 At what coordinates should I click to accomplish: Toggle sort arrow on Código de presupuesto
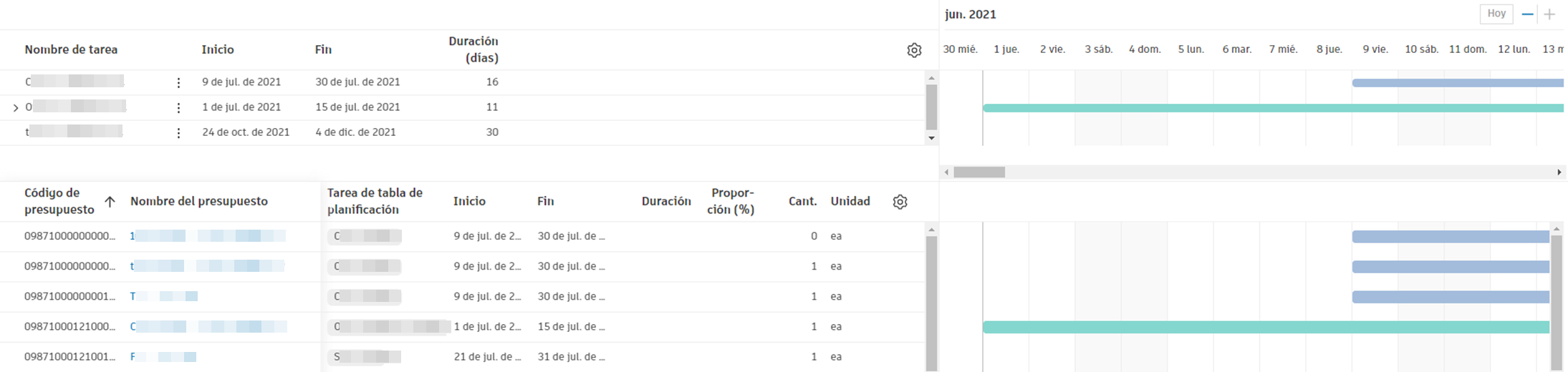point(110,202)
